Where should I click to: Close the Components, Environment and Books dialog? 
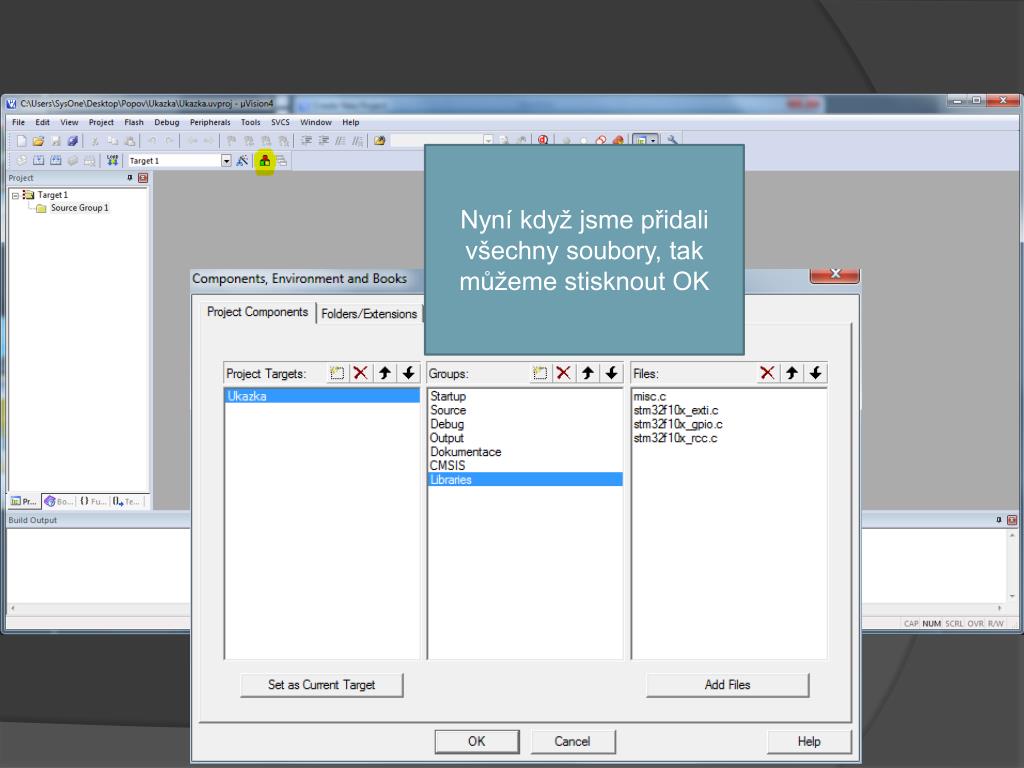click(x=835, y=274)
